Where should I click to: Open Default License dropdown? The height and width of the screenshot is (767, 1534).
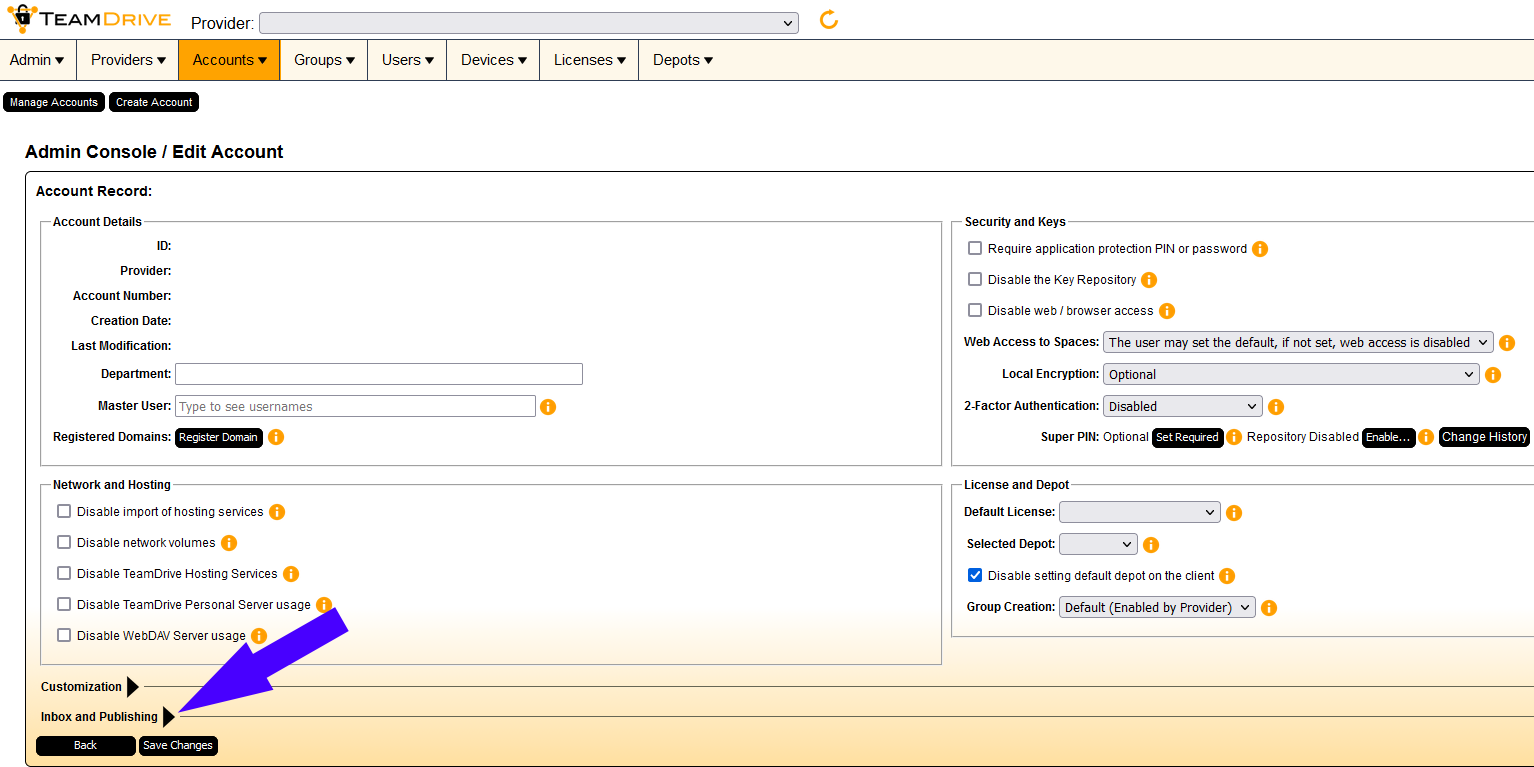click(1140, 512)
